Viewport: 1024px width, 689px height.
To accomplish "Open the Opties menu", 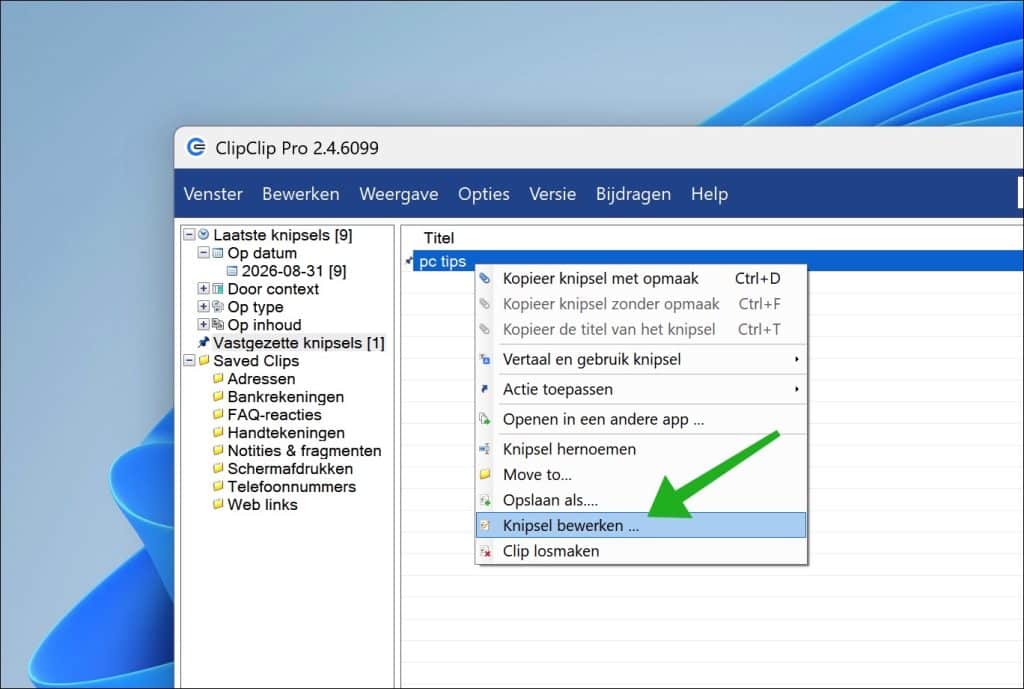I will click(483, 194).
